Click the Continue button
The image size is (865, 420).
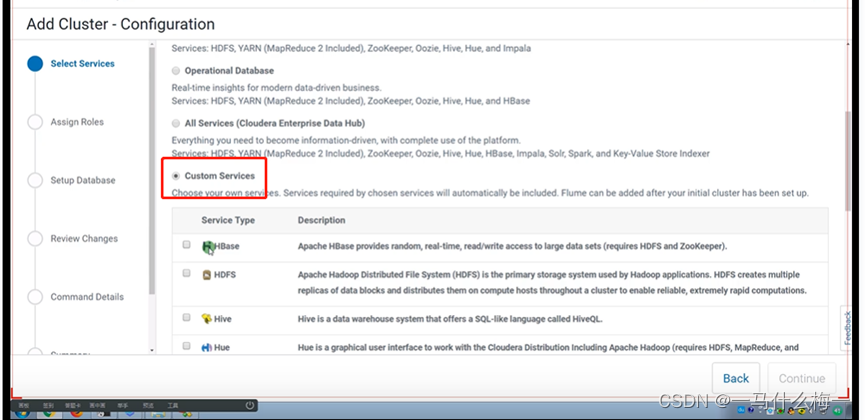(802, 378)
